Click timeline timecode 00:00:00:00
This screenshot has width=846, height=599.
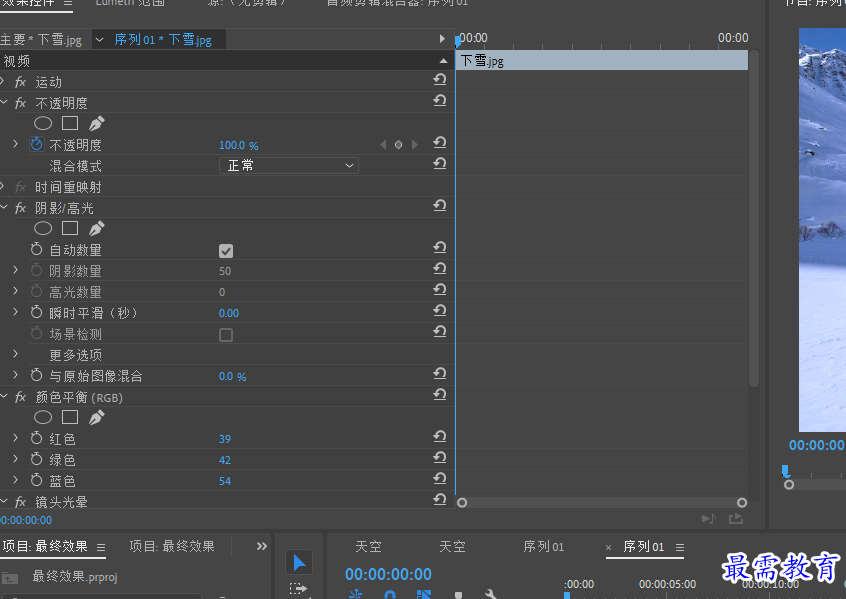388,574
